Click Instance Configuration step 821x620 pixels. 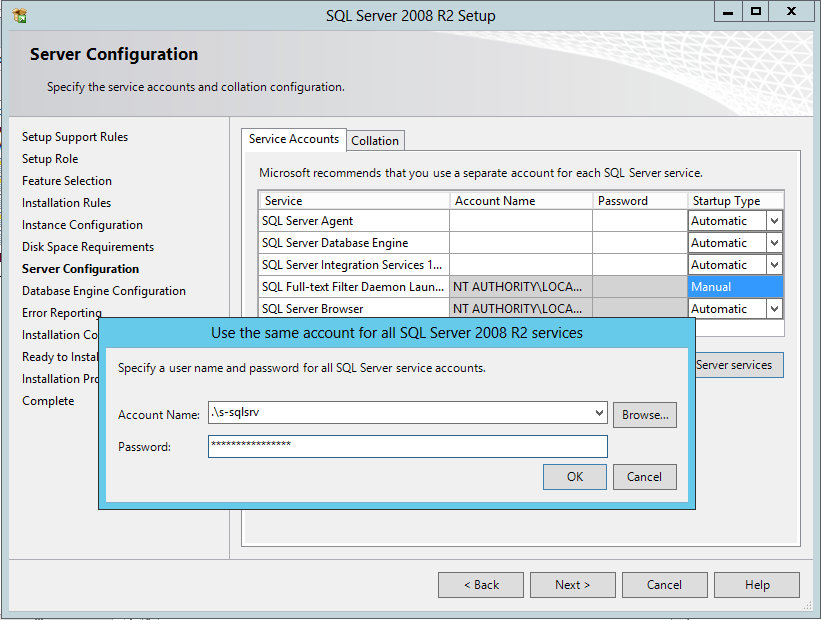pos(82,225)
